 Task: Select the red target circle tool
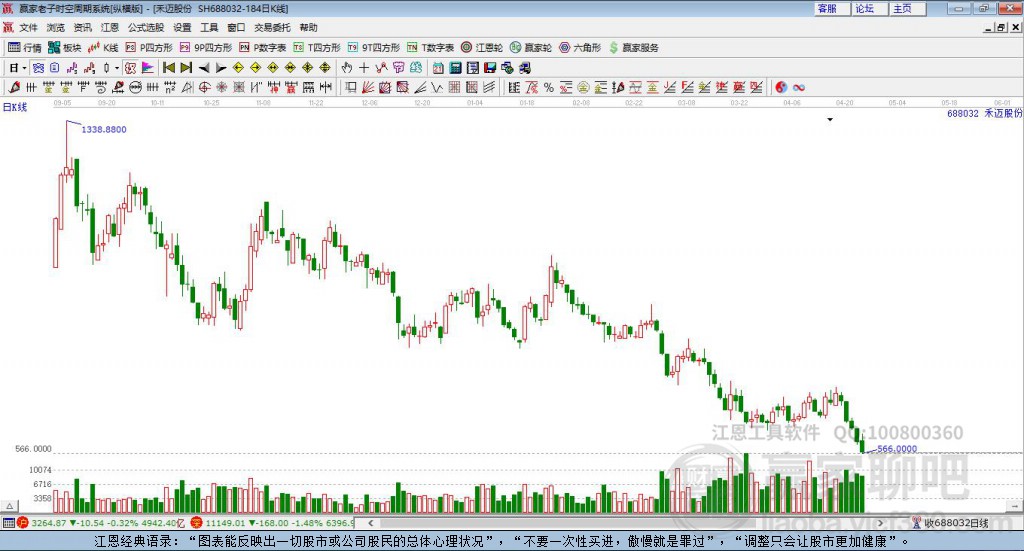click(x=204, y=87)
